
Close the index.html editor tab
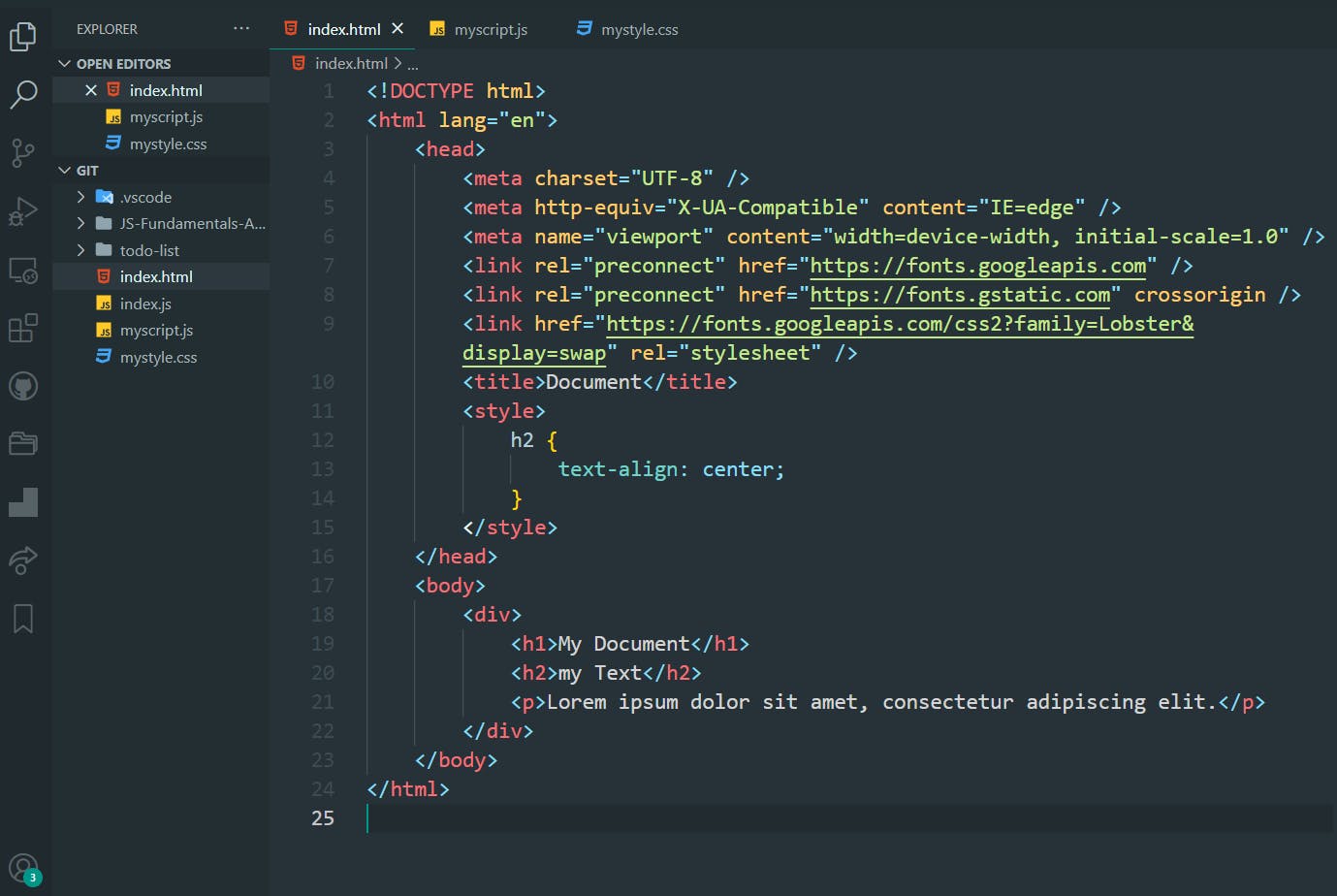tap(398, 29)
